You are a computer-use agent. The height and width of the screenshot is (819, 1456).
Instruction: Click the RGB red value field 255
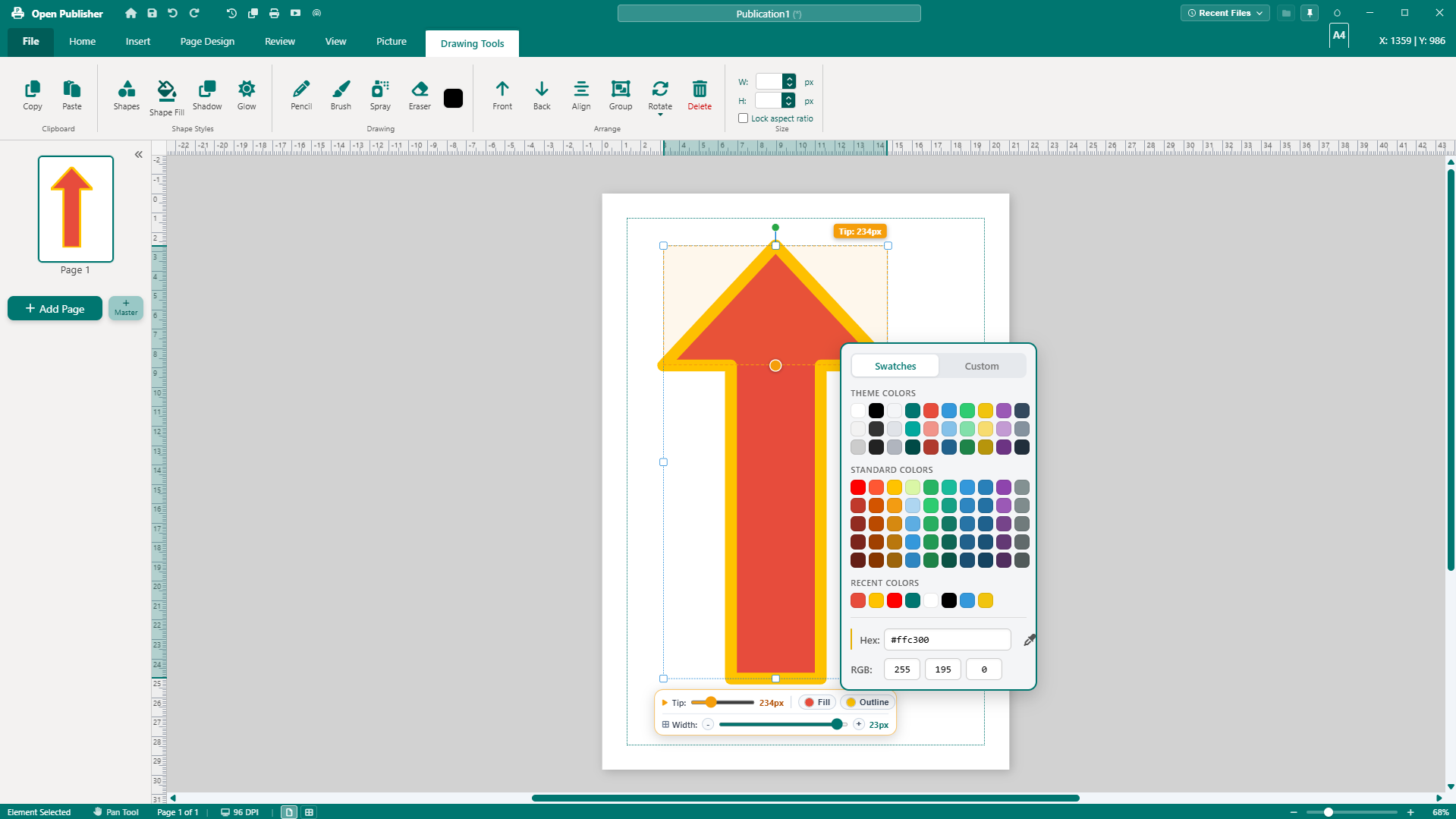tap(902, 669)
